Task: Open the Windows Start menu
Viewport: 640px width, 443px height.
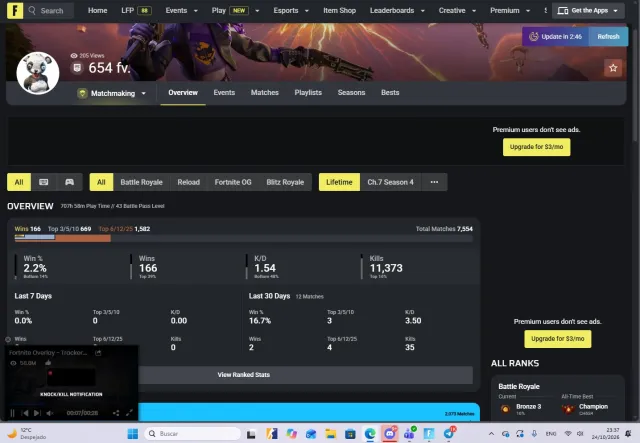Action: coord(133,434)
